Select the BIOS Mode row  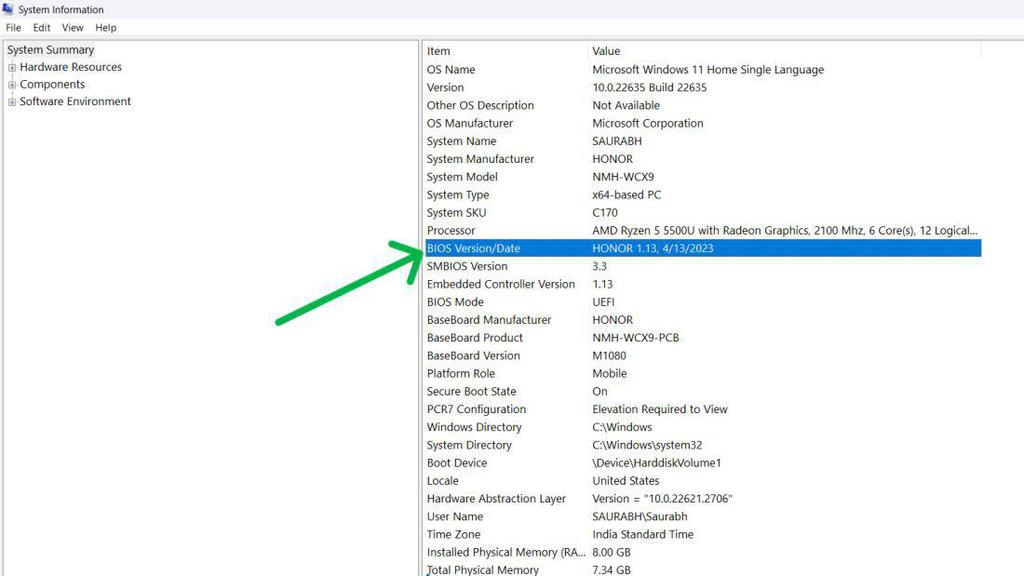pyautogui.click(x=703, y=302)
